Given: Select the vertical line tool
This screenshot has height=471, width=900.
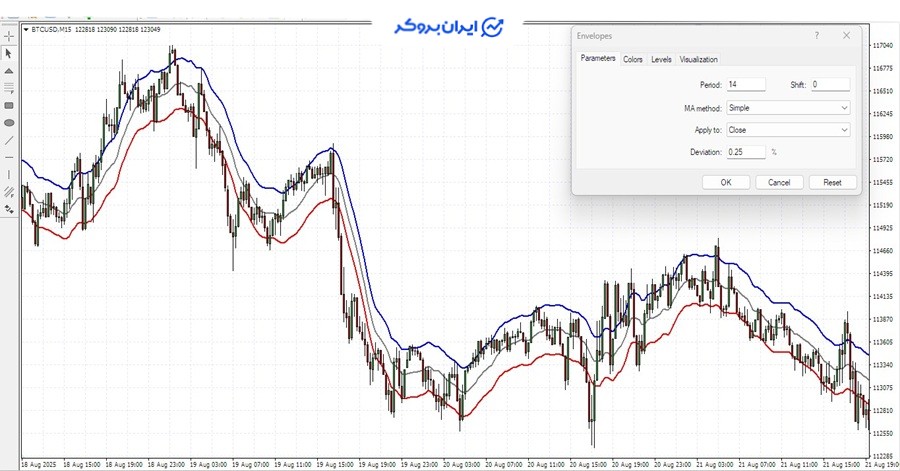Looking at the screenshot, I should tap(9, 174).
